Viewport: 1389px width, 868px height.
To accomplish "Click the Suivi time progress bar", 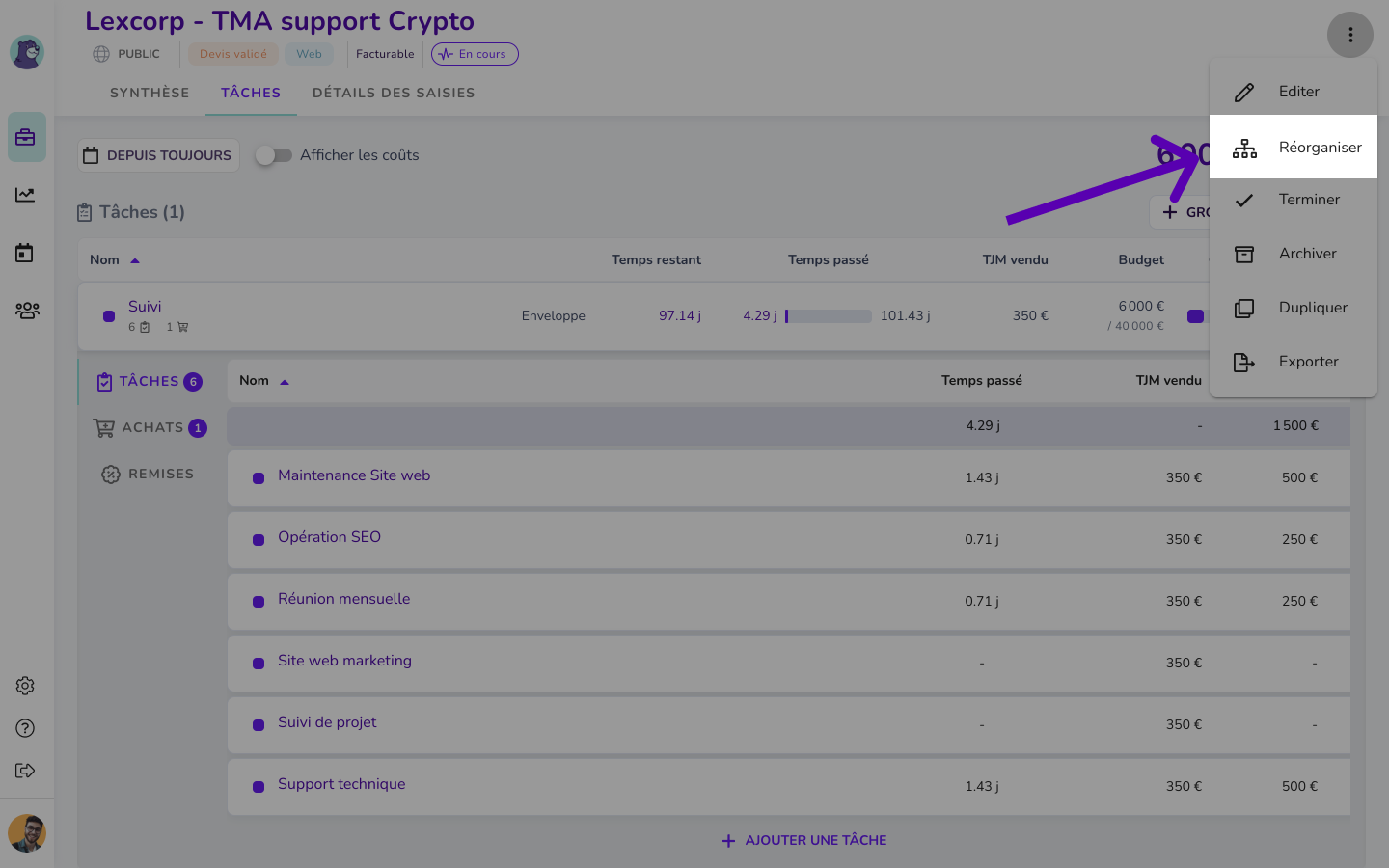I will pos(829,316).
